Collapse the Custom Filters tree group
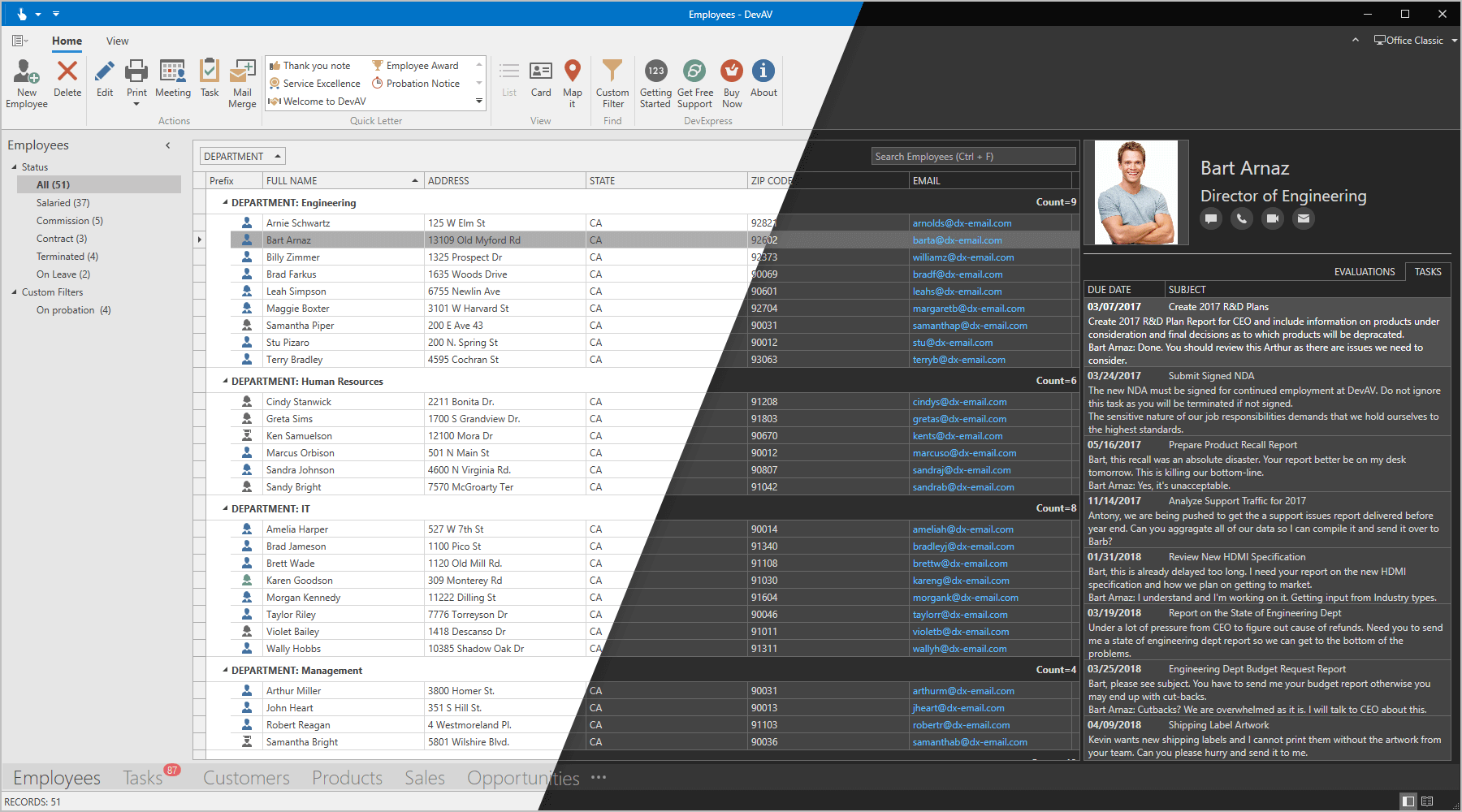Screen dimensions: 1462x812 pyautogui.click(x=15, y=292)
